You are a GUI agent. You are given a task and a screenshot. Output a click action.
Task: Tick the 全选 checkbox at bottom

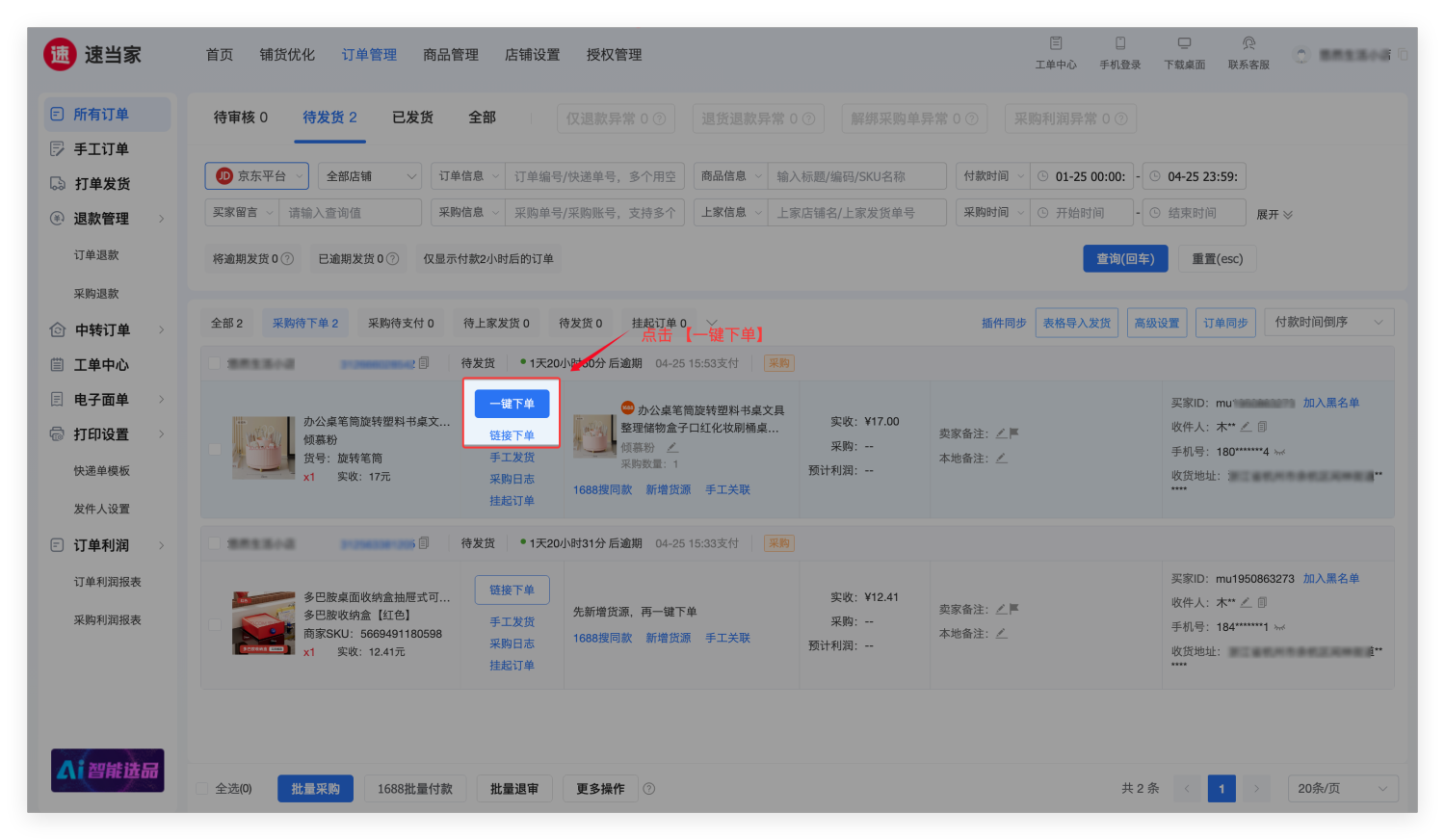pos(202,789)
